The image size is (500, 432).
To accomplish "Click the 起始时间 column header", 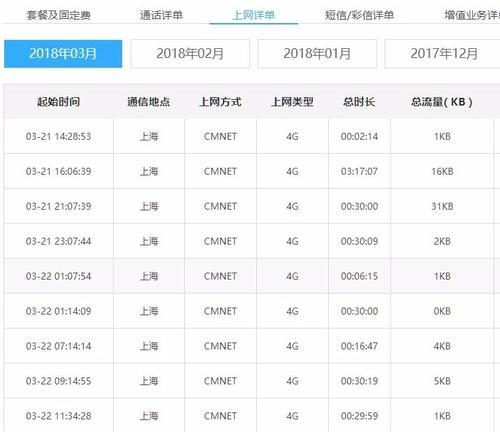I will point(58,102).
